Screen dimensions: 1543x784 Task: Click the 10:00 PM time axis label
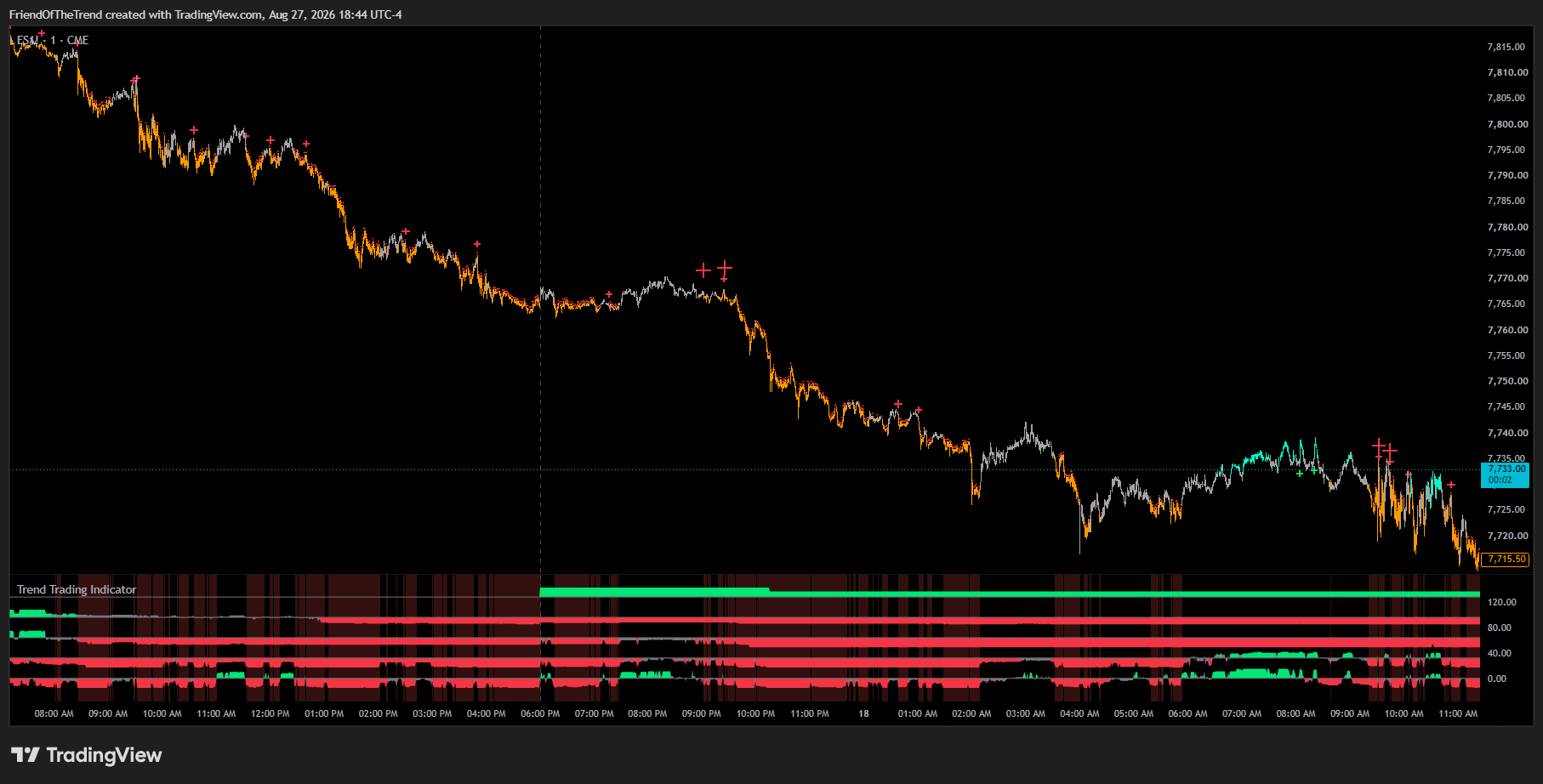click(x=755, y=713)
